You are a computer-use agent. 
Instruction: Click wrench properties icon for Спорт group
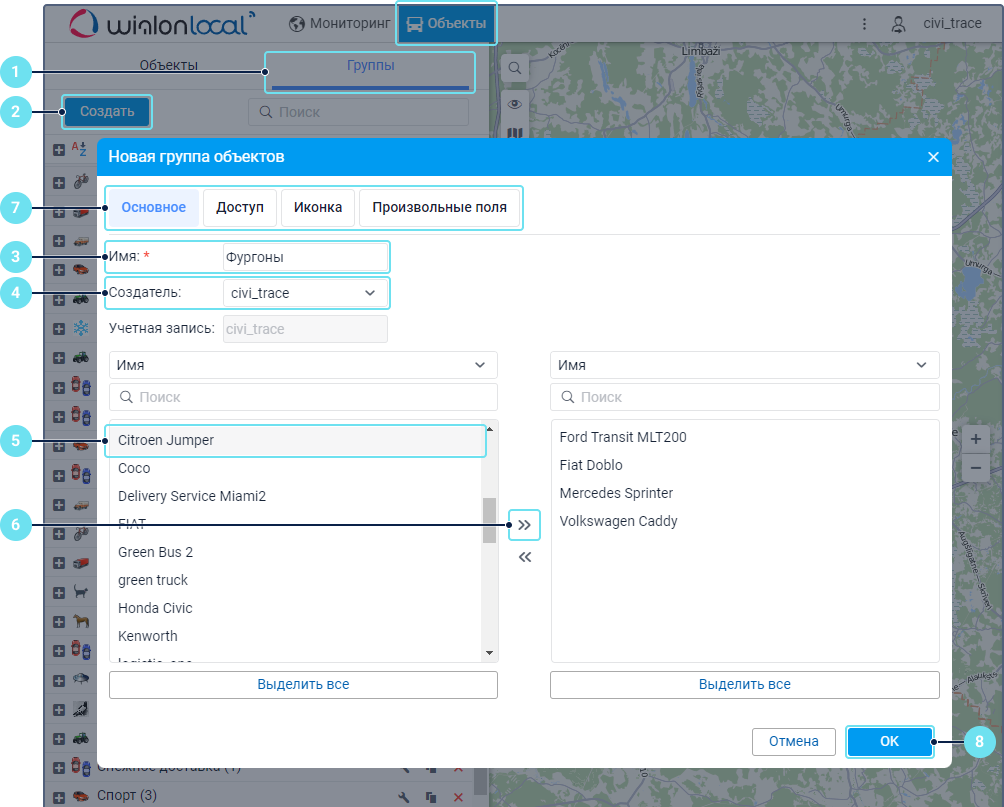click(x=404, y=796)
